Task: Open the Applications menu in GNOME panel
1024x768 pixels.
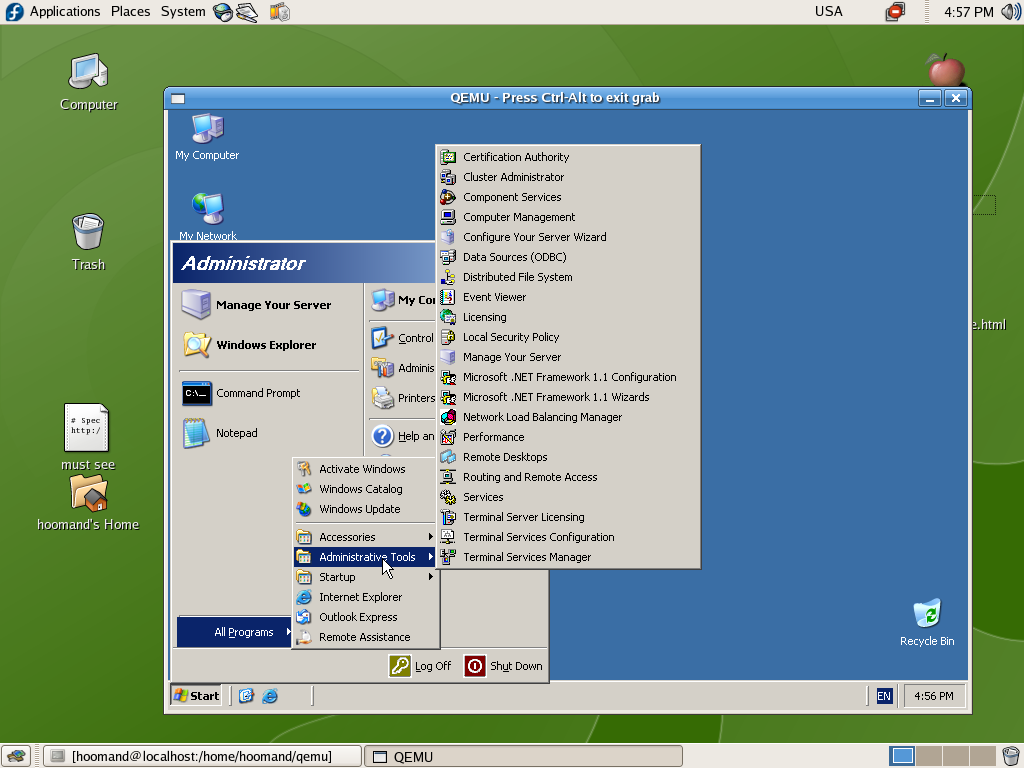Action: point(65,12)
